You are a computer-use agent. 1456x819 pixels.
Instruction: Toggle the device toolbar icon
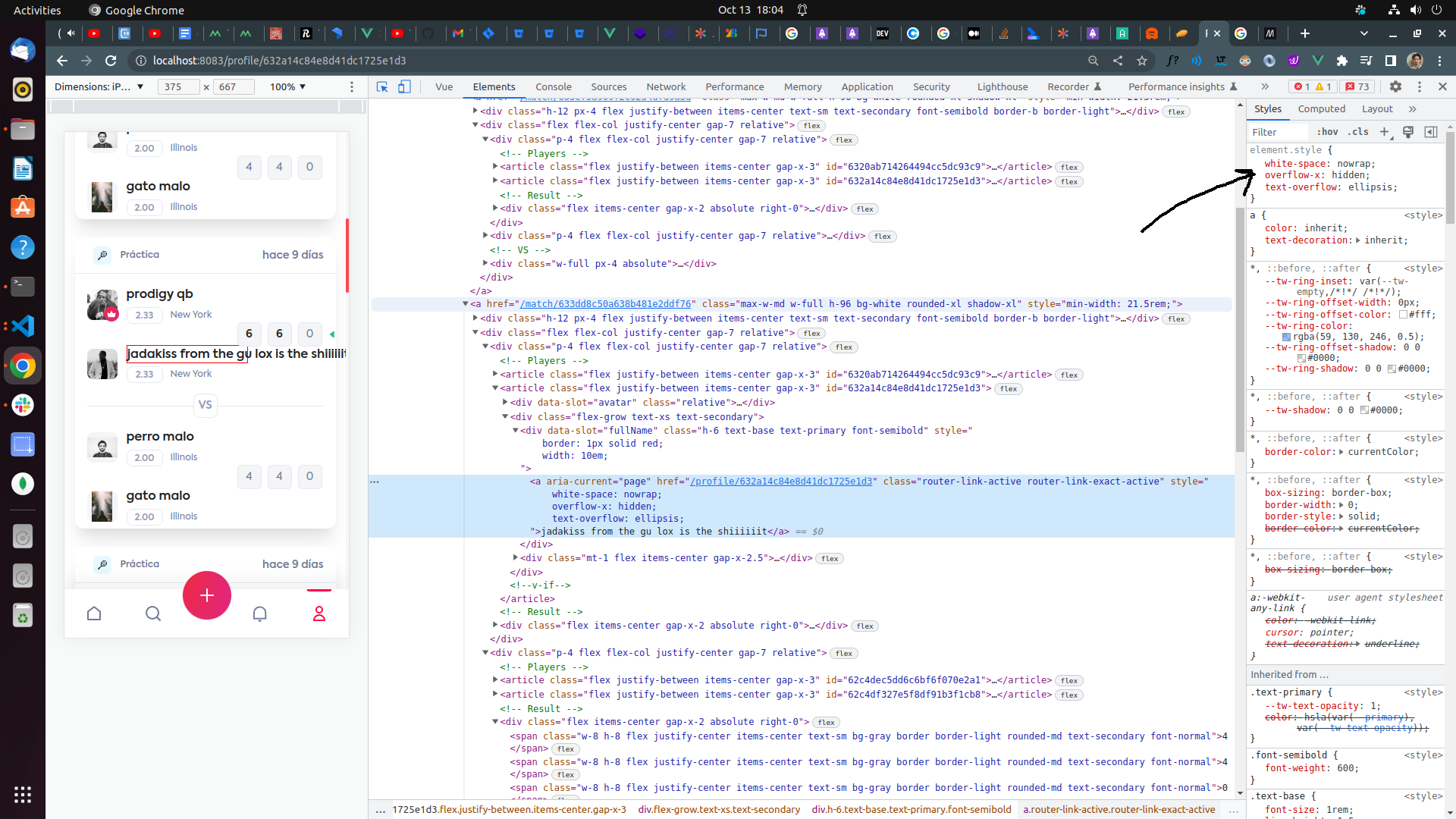coord(404,86)
